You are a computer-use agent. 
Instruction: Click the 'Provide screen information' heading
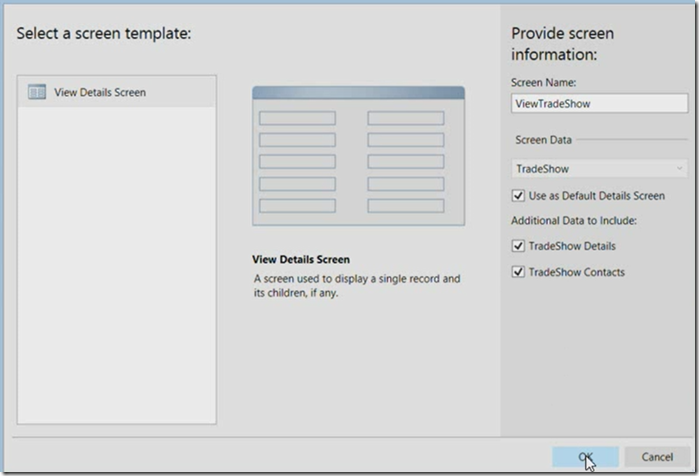(562, 43)
